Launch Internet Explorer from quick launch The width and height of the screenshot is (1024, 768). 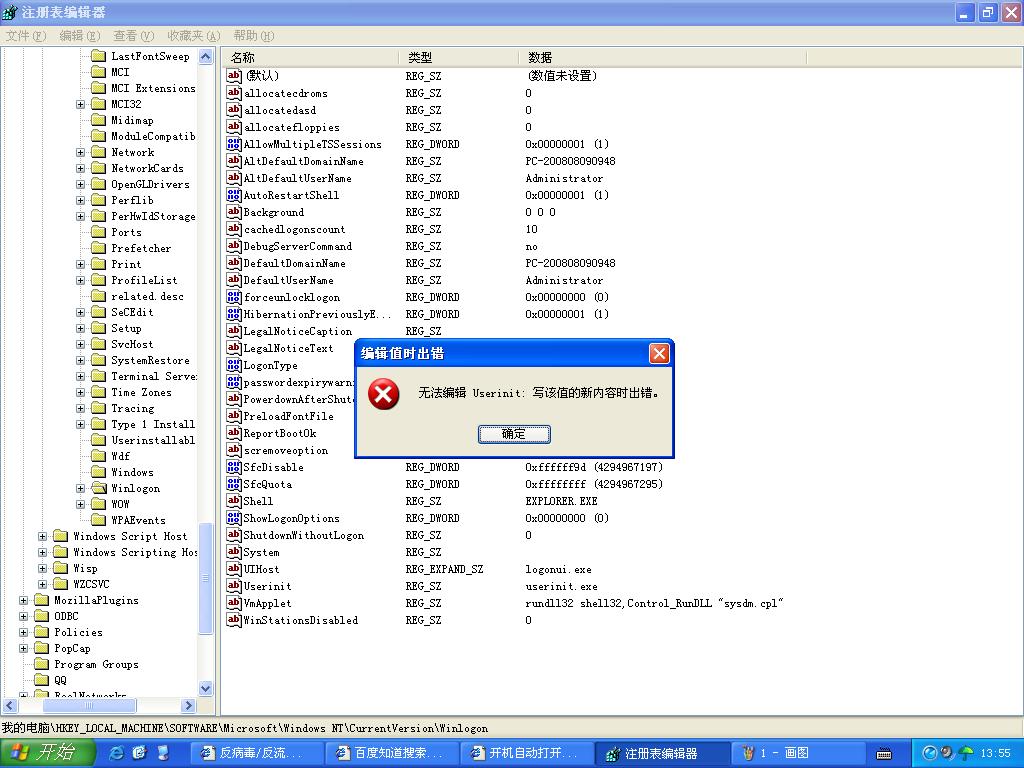pos(118,753)
